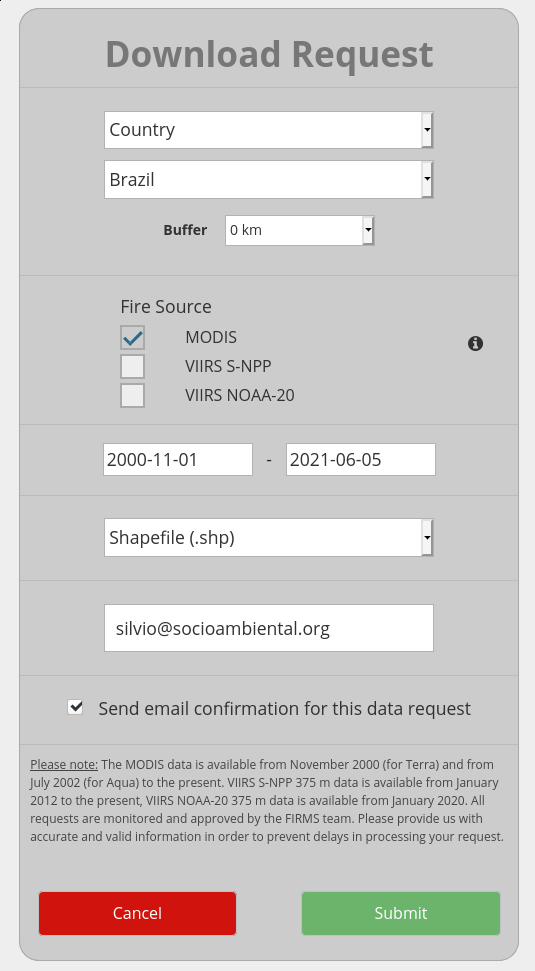Click the green Submit button
This screenshot has width=535, height=971.
401,913
